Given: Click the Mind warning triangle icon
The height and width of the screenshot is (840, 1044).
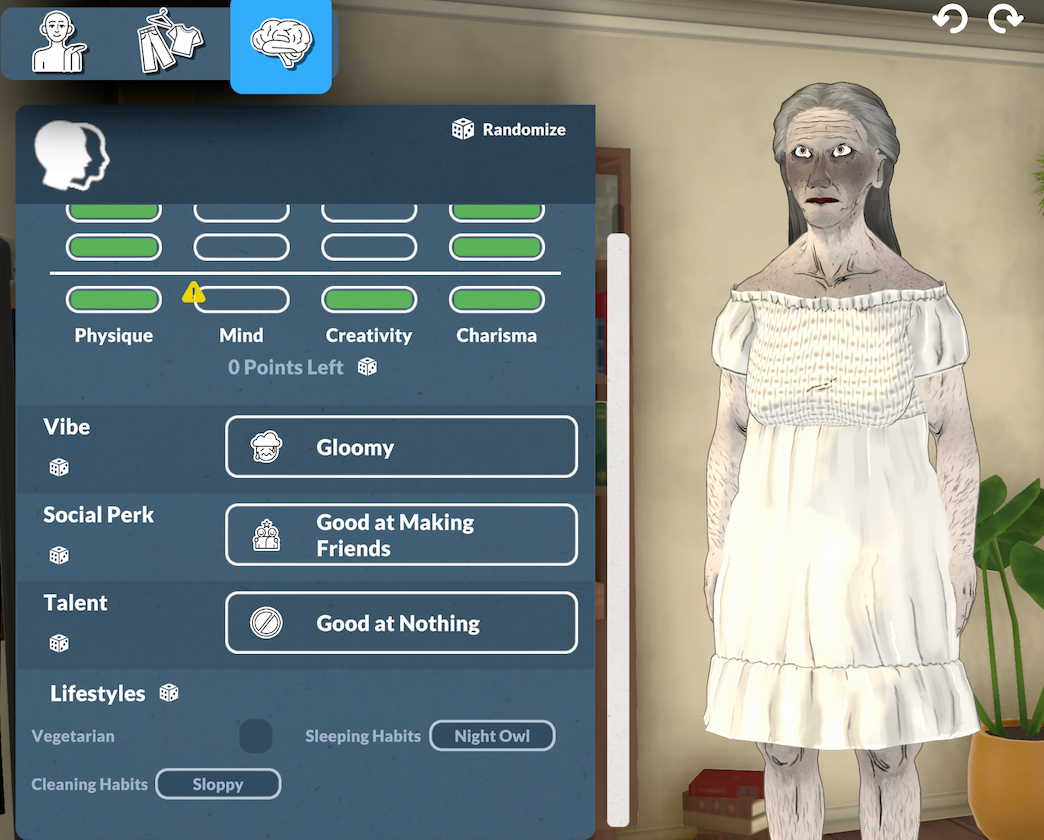Looking at the screenshot, I should pyautogui.click(x=193, y=292).
